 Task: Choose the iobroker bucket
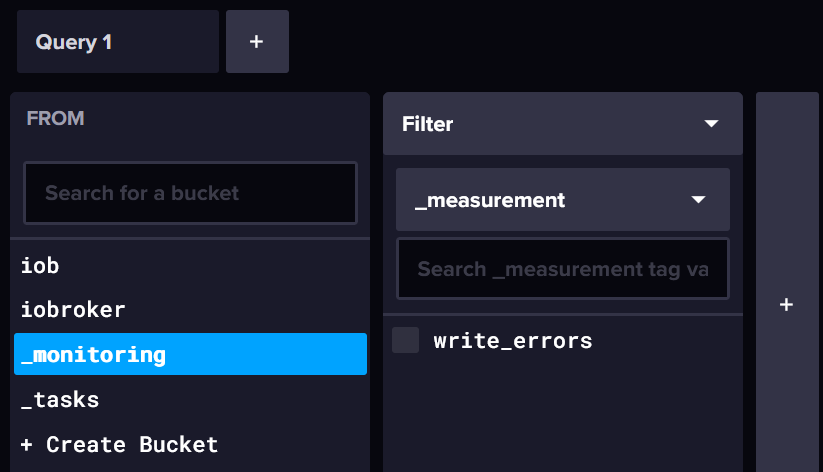tap(190, 310)
